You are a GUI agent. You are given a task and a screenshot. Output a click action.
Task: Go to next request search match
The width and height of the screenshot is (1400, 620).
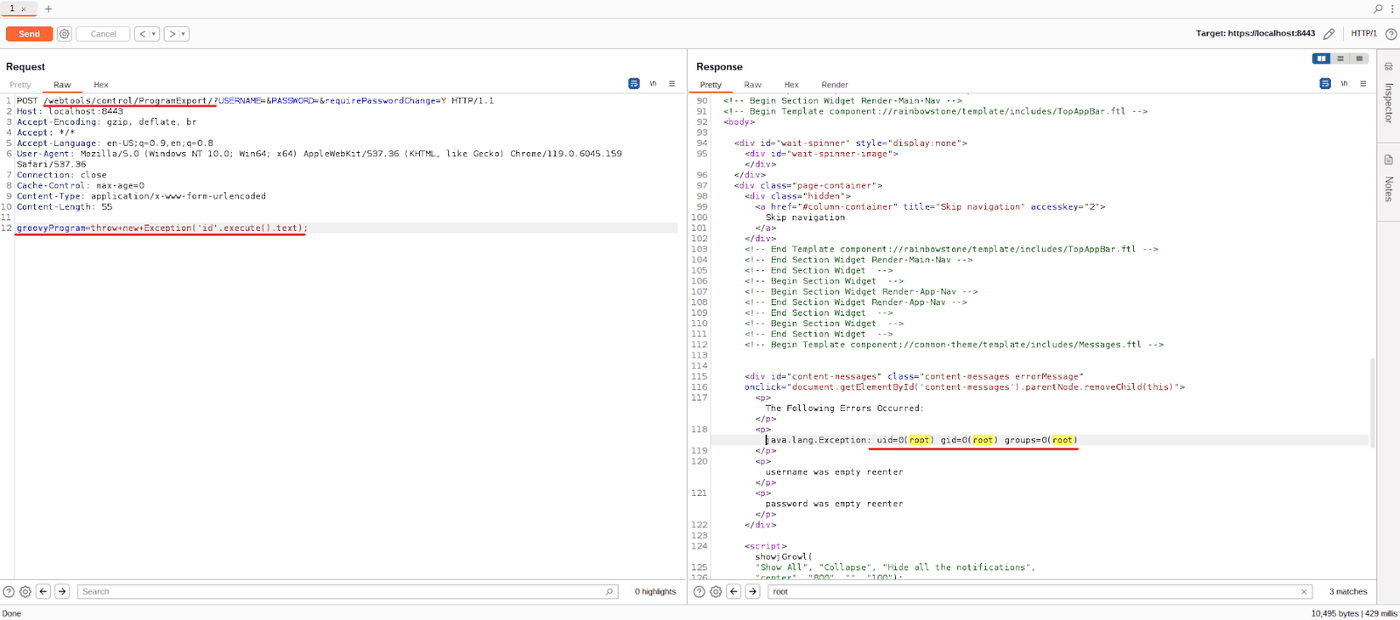62,592
